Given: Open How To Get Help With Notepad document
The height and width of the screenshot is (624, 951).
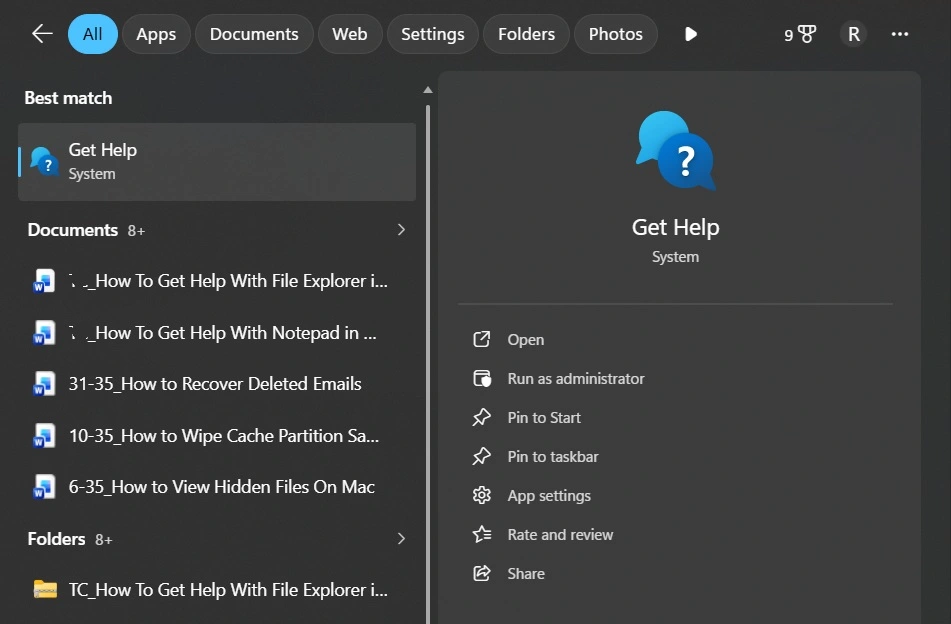Looking at the screenshot, I should tap(217, 332).
